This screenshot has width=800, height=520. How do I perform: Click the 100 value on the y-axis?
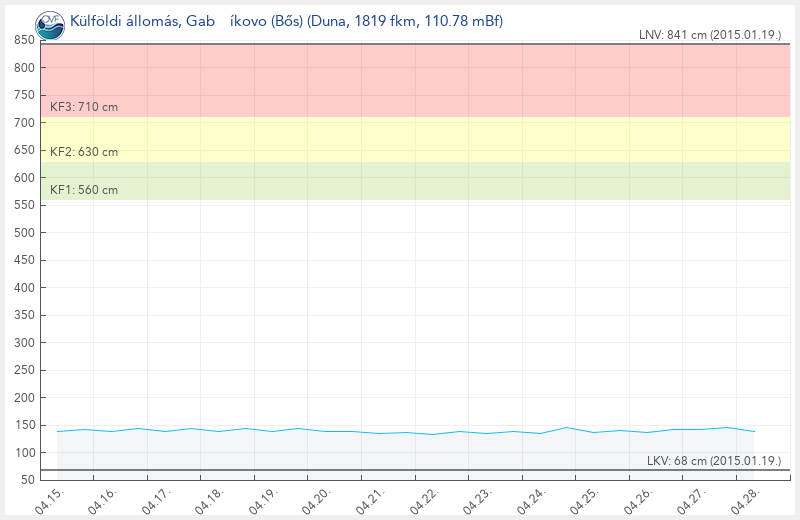coord(25,453)
